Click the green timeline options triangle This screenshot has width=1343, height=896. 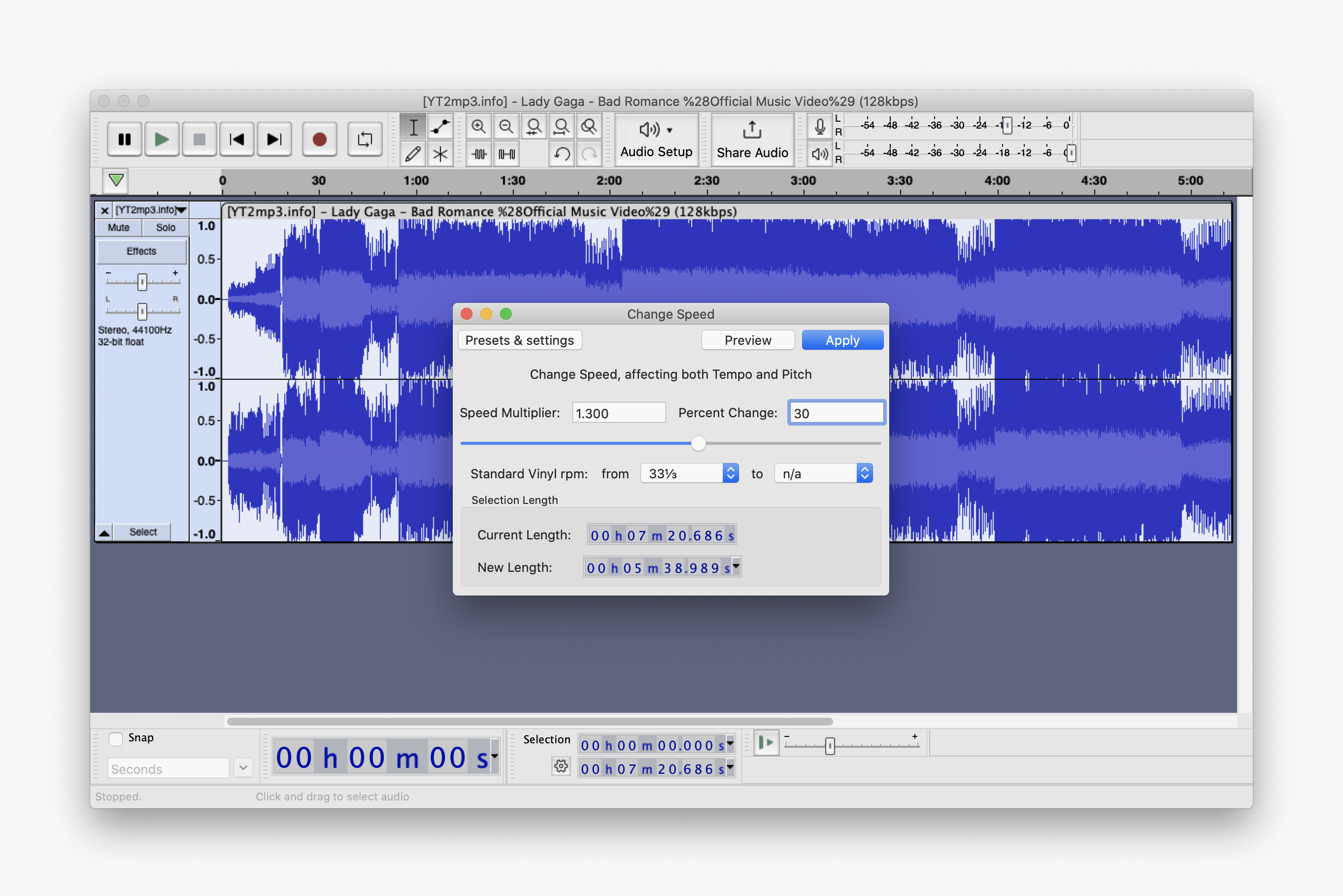(x=116, y=181)
